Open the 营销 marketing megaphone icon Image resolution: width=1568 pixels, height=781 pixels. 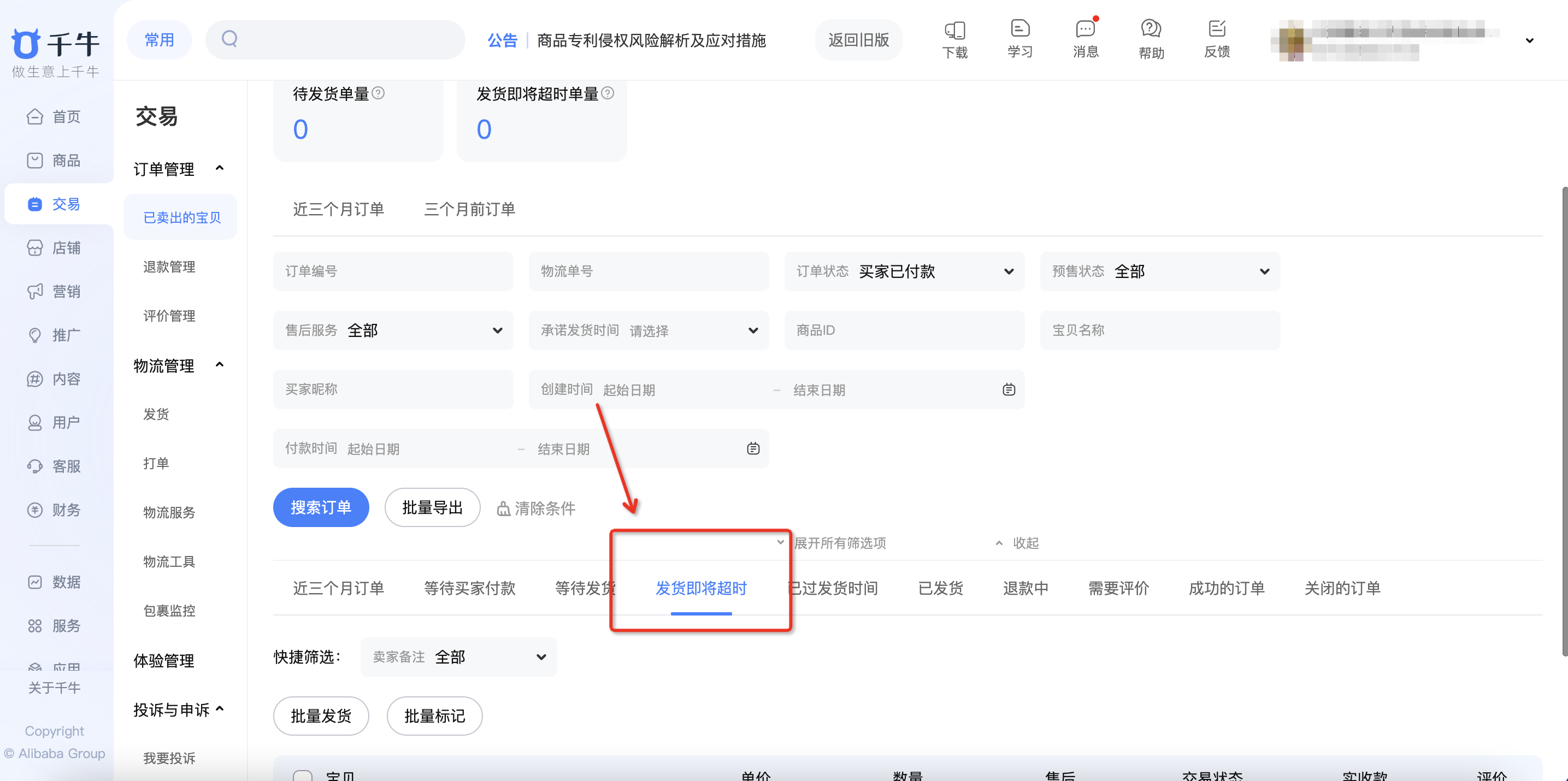click(35, 291)
